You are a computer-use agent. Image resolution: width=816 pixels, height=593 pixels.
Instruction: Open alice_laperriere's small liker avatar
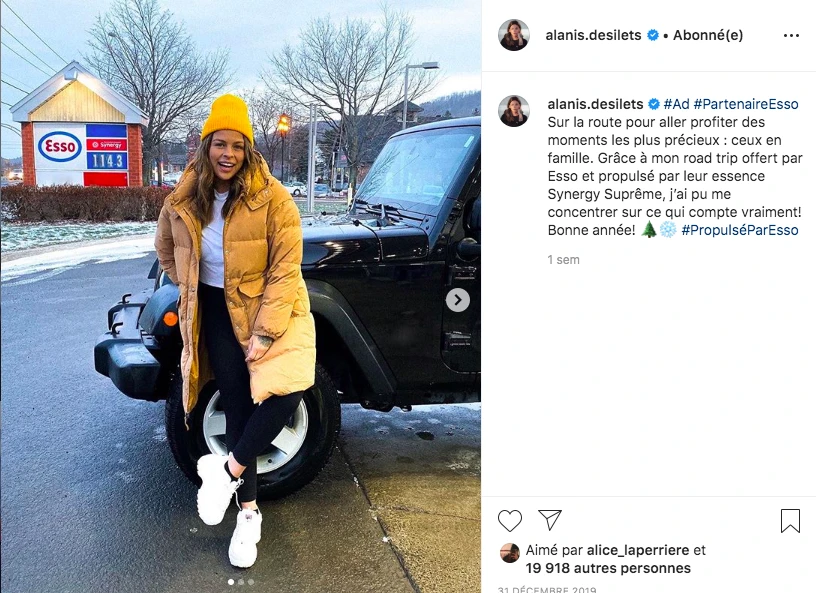[x=509, y=553]
